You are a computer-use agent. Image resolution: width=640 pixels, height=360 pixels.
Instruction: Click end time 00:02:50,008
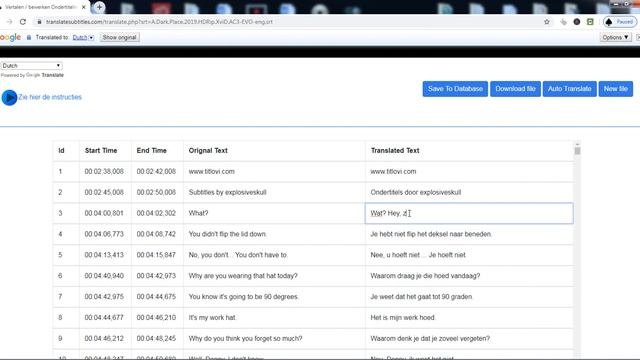156,192
